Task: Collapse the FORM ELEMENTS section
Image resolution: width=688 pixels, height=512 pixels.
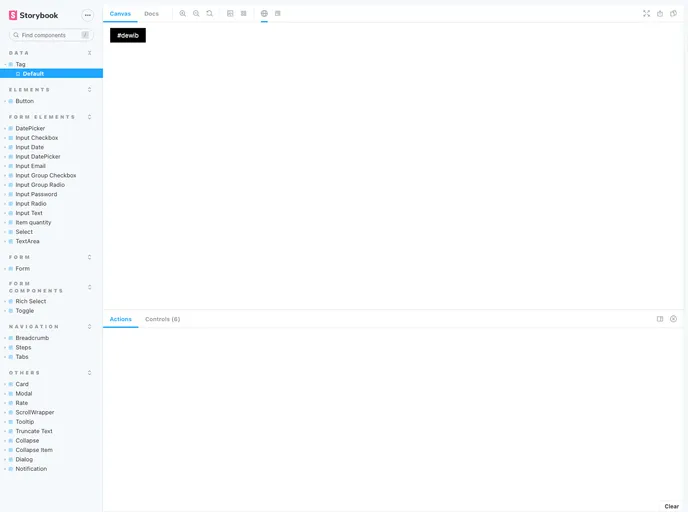Action: [90, 117]
